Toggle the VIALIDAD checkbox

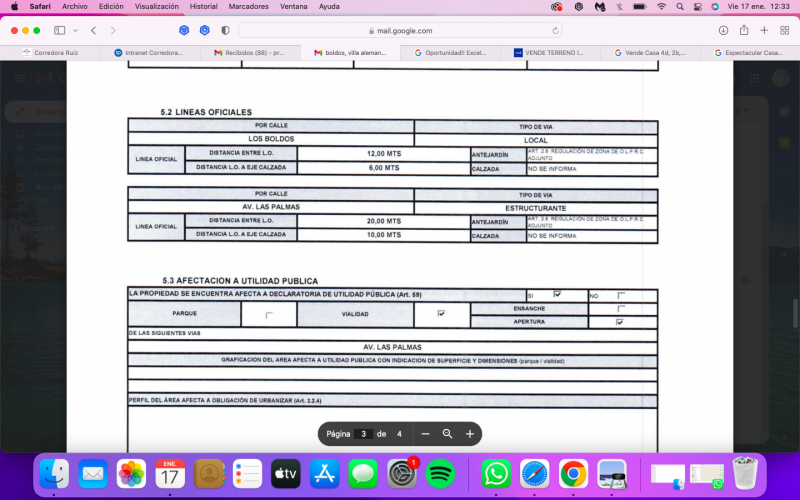[x=441, y=313]
